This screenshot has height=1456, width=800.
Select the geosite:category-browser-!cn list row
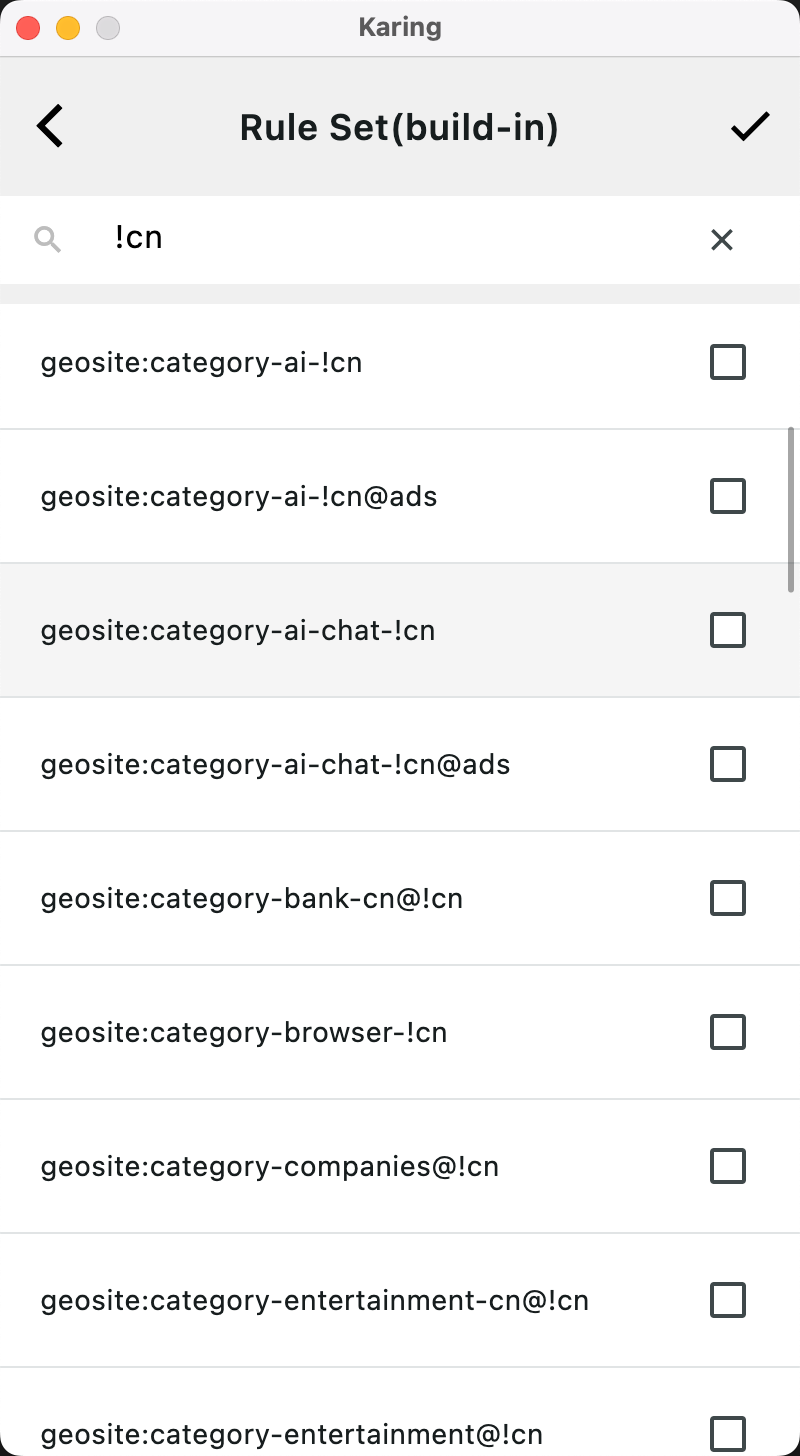pyautogui.click(x=400, y=1032)
